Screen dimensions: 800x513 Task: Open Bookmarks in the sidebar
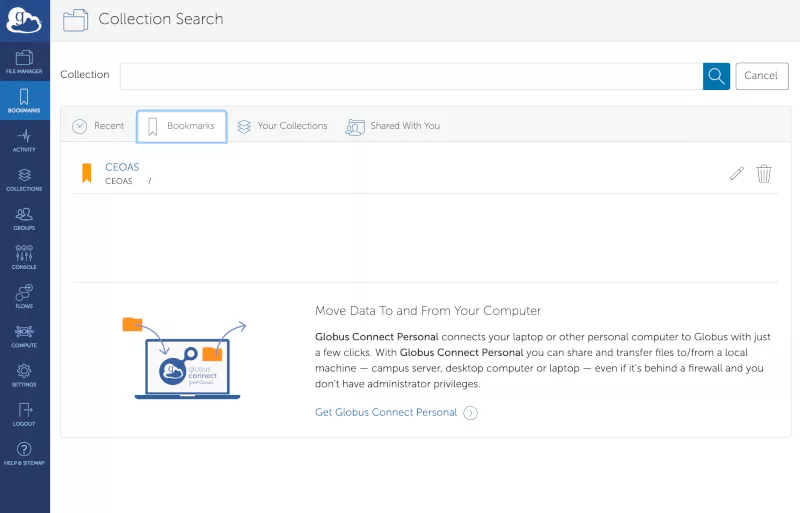(24, 101)
